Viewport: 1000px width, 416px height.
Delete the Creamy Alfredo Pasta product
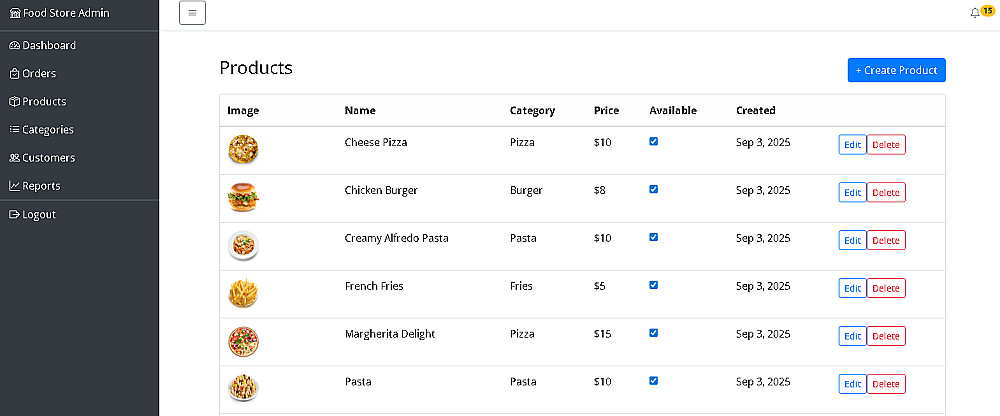pos(886,240)
